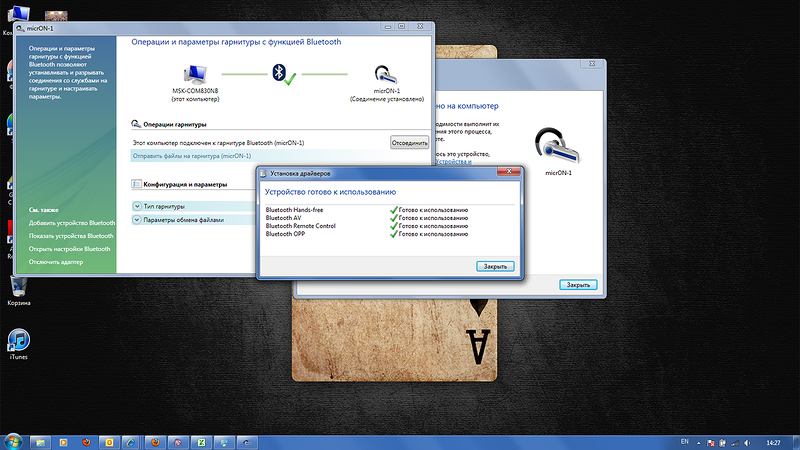Click Показать устройства Bluetooth link
This screenshot has width=800, height=450.
[71, 236]
